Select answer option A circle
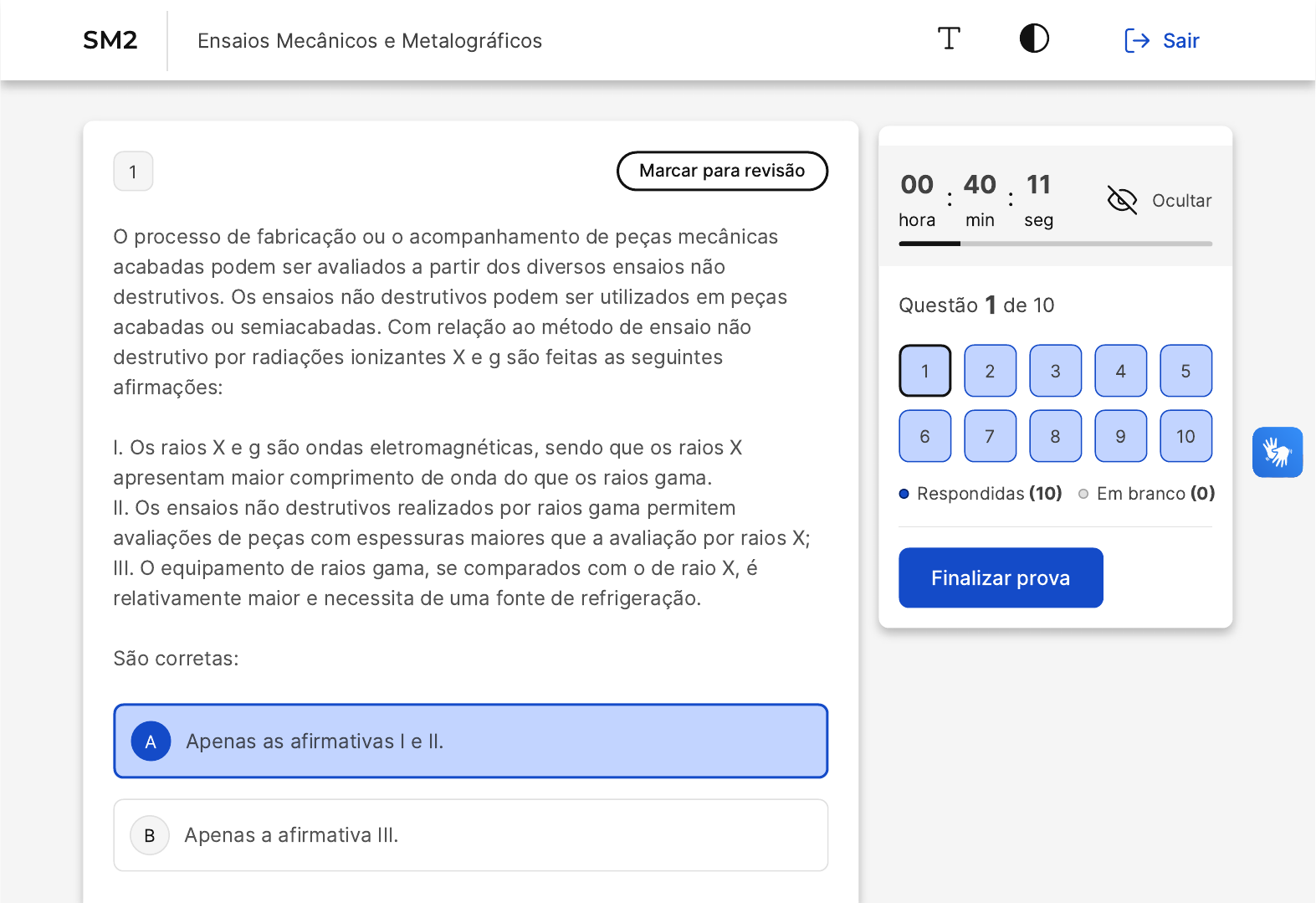This screenshot has height=903, width=1316. click(151, 741)
